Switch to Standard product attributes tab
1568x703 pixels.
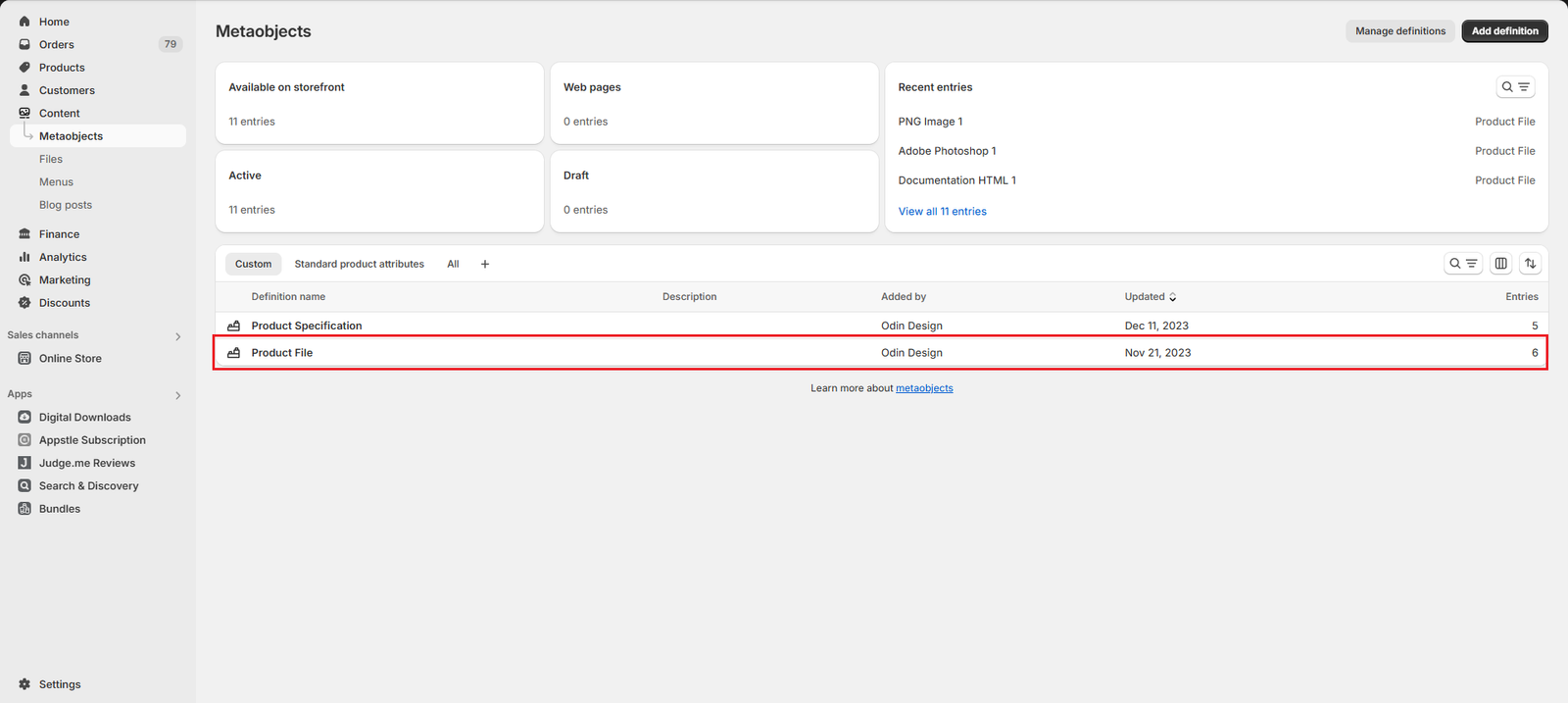[359, 264]
